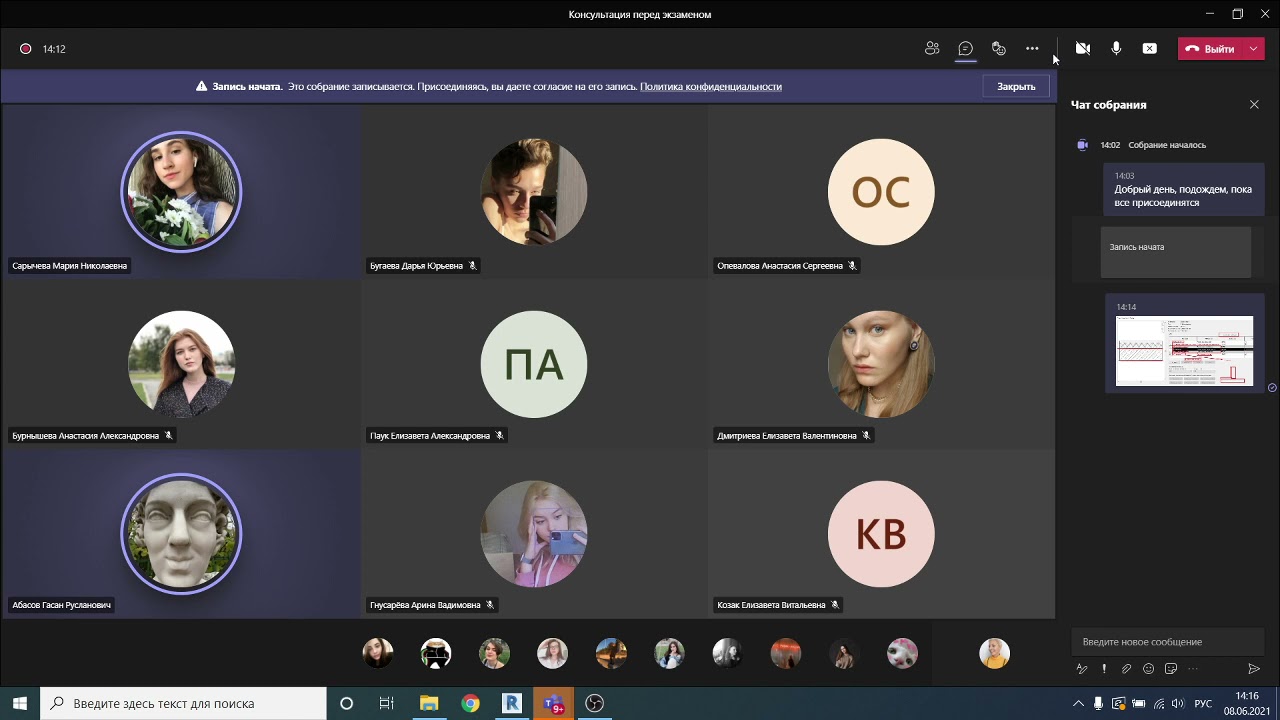The image size is (1280, 720).
Task: Click the name label Козак Елизавета Витальевна
Action: (x=771, y=605)
